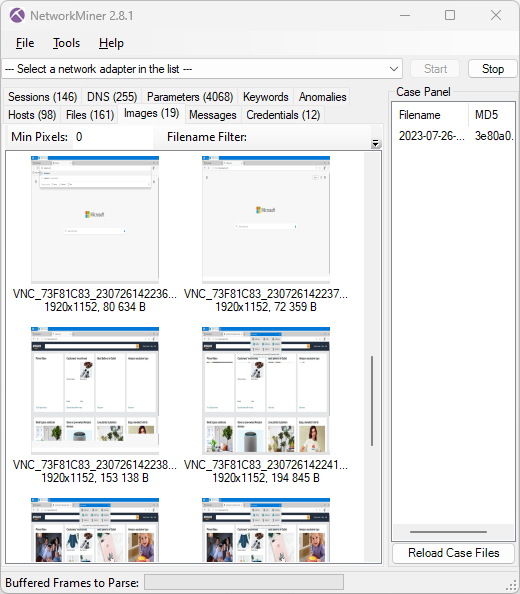Click label '1920x1152, 194 845 B'

coord(266,477)
